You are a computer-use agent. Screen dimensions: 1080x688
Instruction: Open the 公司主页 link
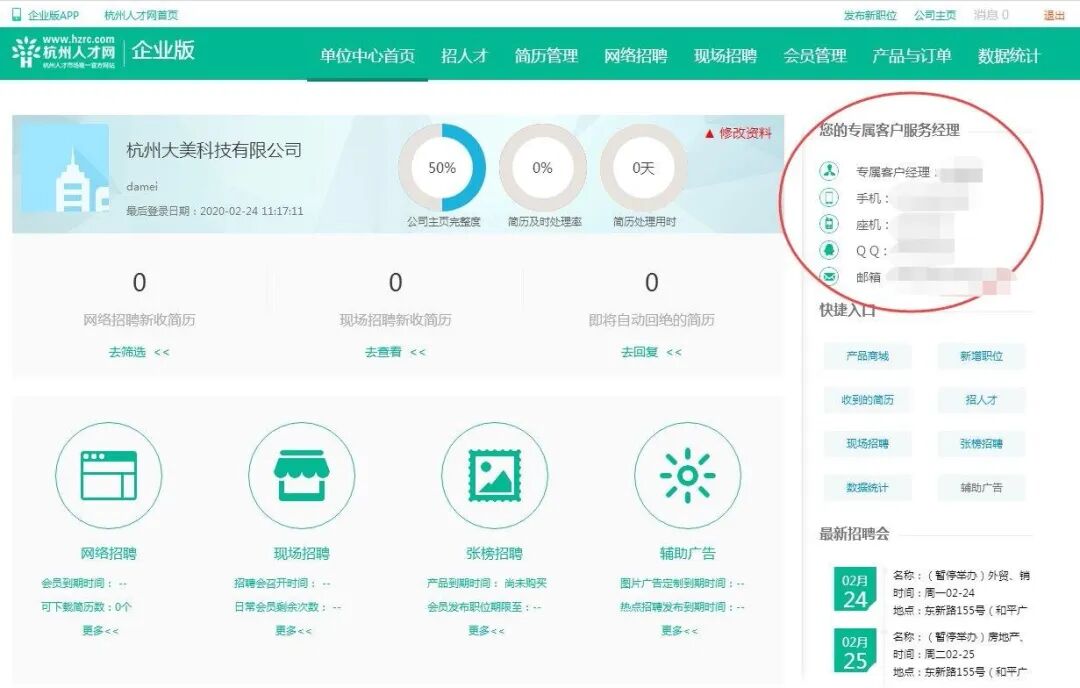click(935, 14)
